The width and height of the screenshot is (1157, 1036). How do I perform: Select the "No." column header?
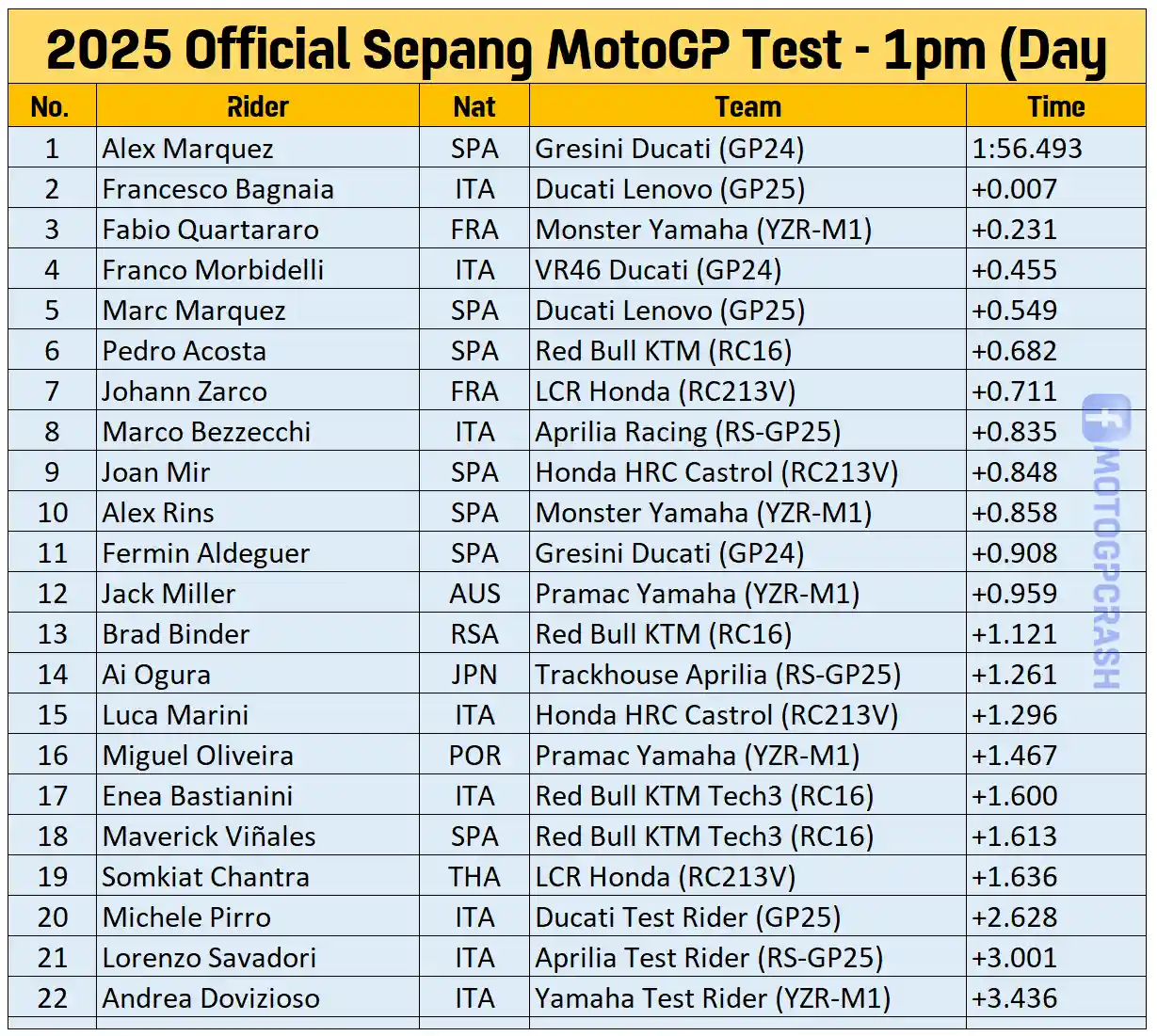50,107
